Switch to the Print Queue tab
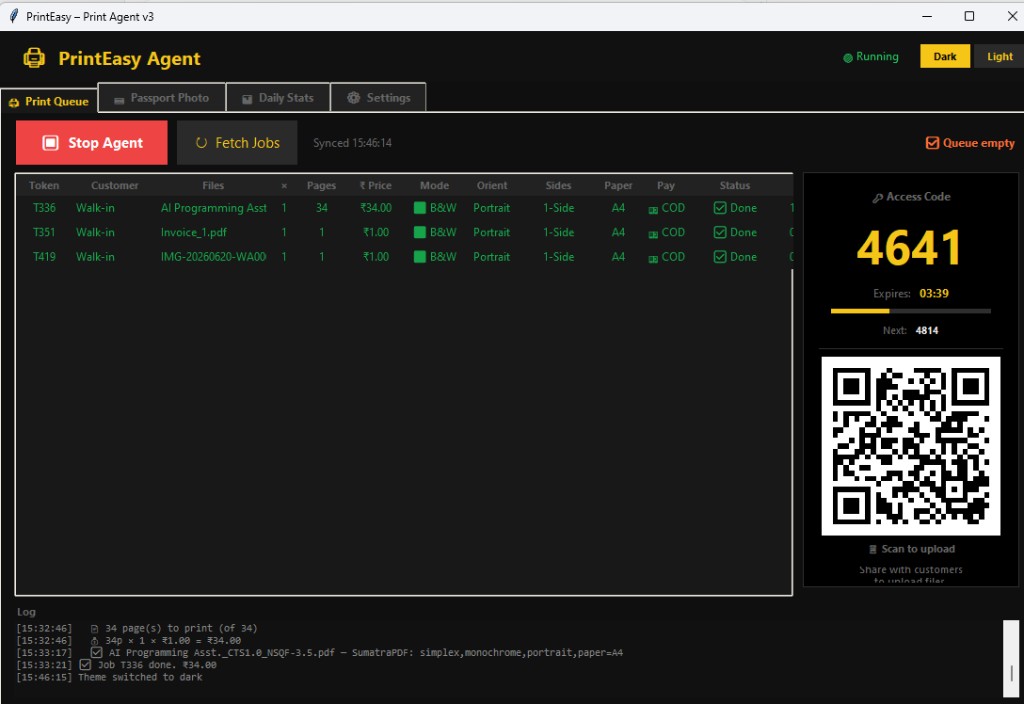The width and height of the screenshot is (1024, 704). coord(49,101)
